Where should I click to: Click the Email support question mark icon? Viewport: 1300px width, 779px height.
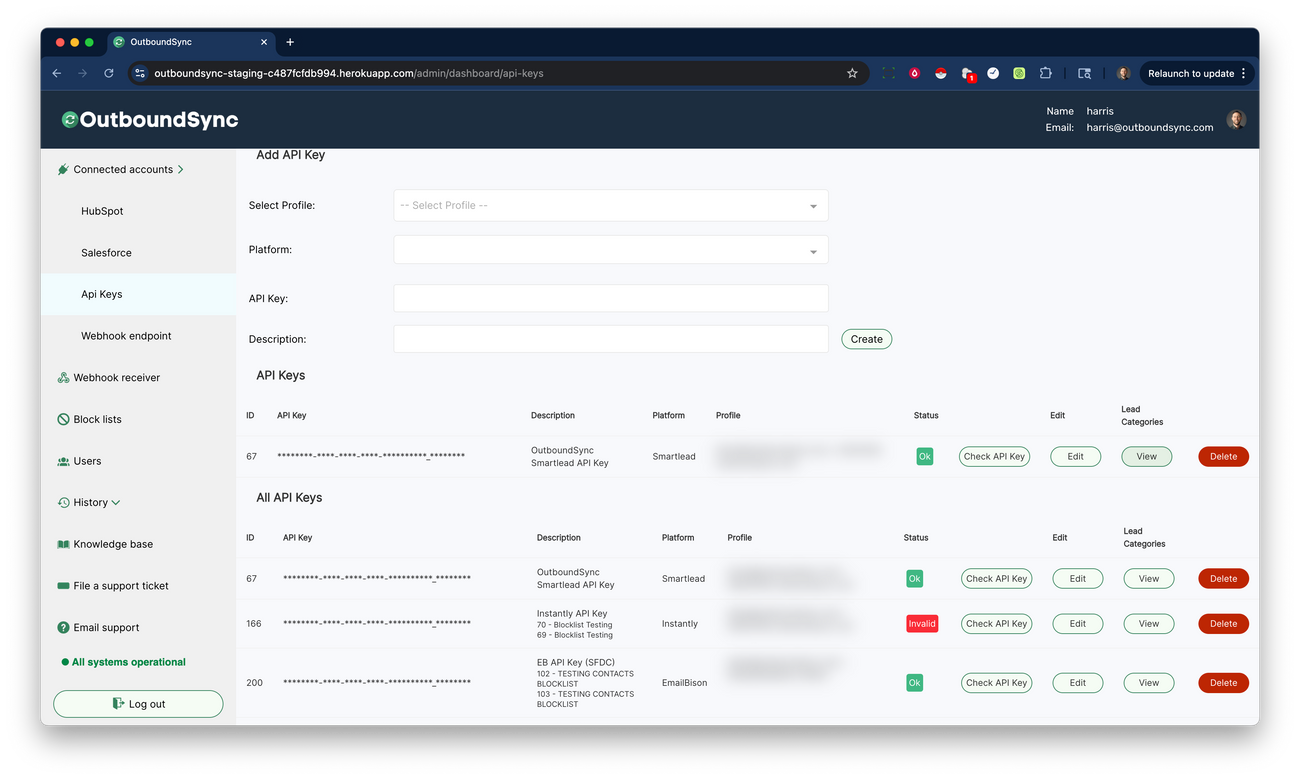pyautogui.click(x=63, y=627)
